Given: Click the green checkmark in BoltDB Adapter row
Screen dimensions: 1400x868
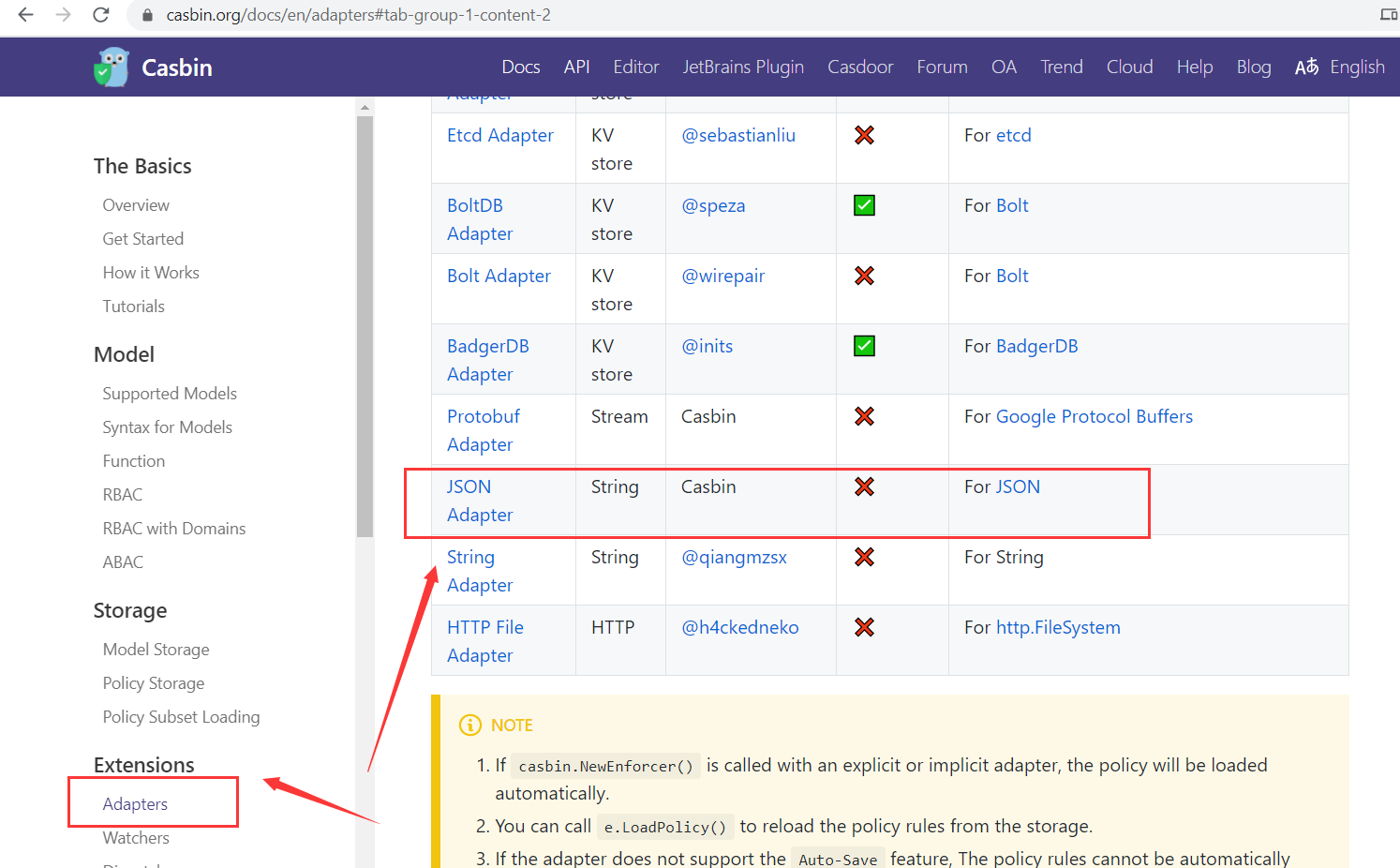Looking at the screenshot, I should [864, 205].
